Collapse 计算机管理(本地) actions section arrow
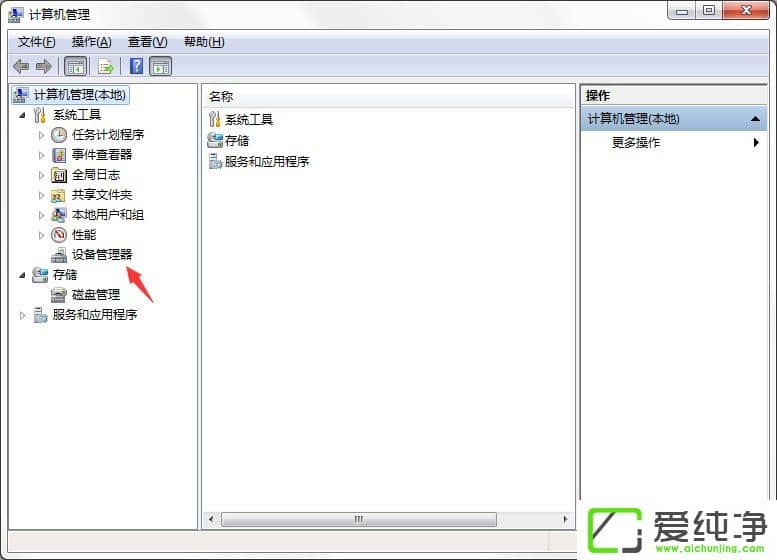777x560 pixels. (x=756, y=119)
